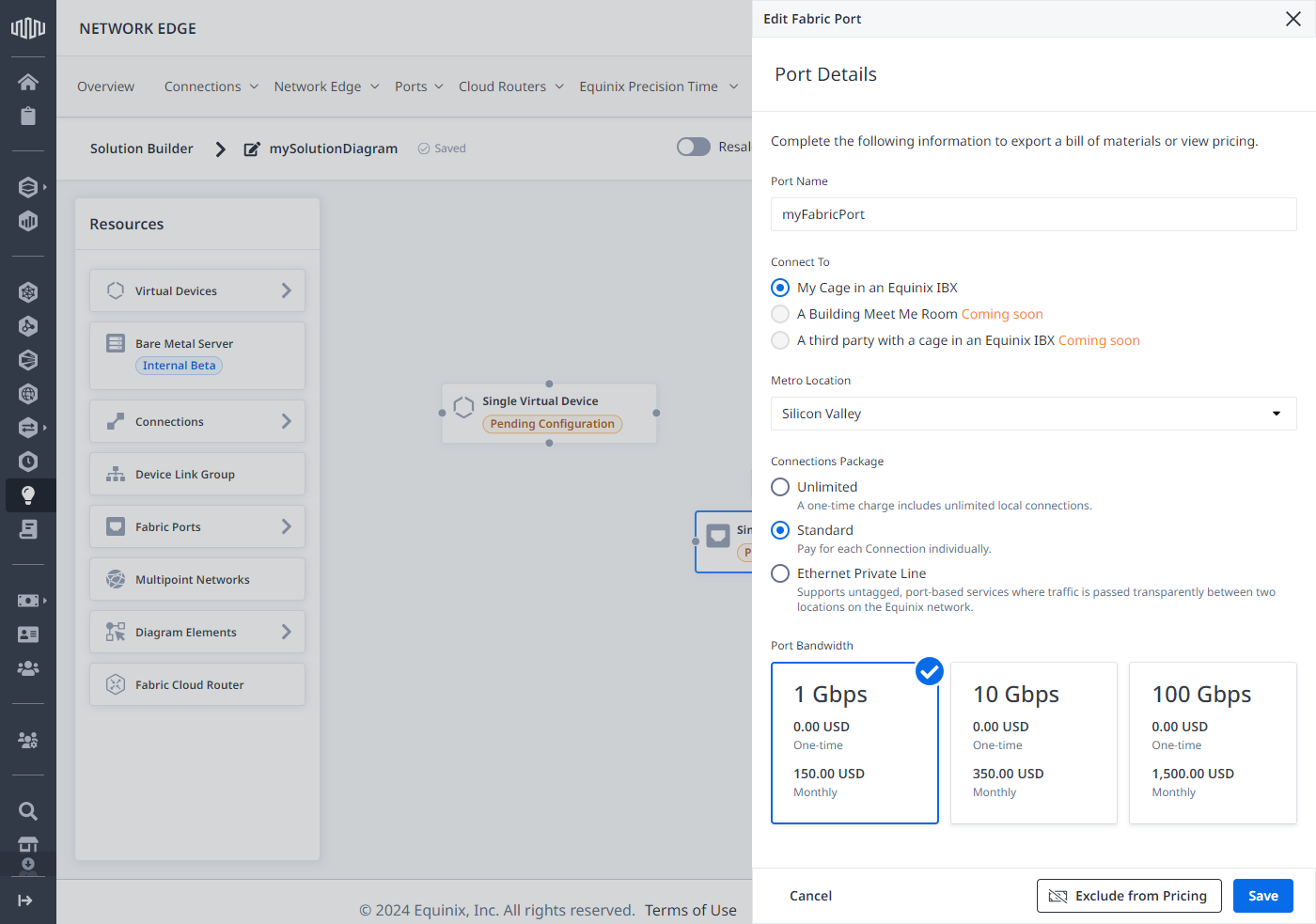Image resolution: width=1316 pixels, height=924 pixels.
Task: Select the 100 Gbps bandwidth card
Action: (x=1213, y=743)
